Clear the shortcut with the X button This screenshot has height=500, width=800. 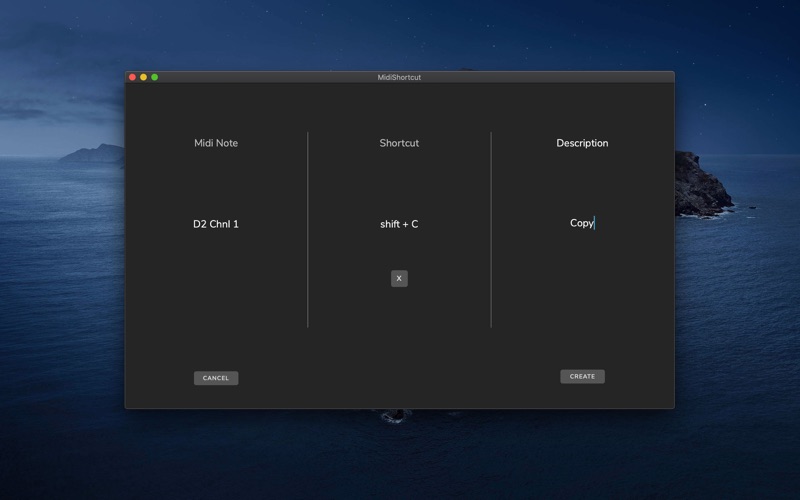tap(399, 279)
